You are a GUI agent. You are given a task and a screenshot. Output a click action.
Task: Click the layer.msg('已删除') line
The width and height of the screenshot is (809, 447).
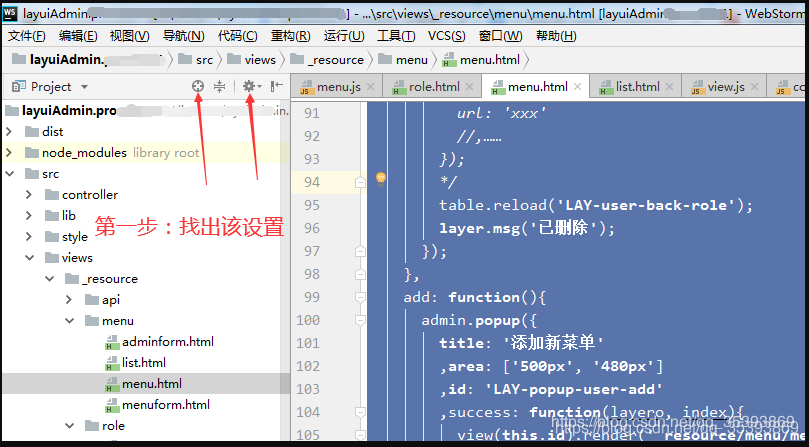[x=527, y=228]
